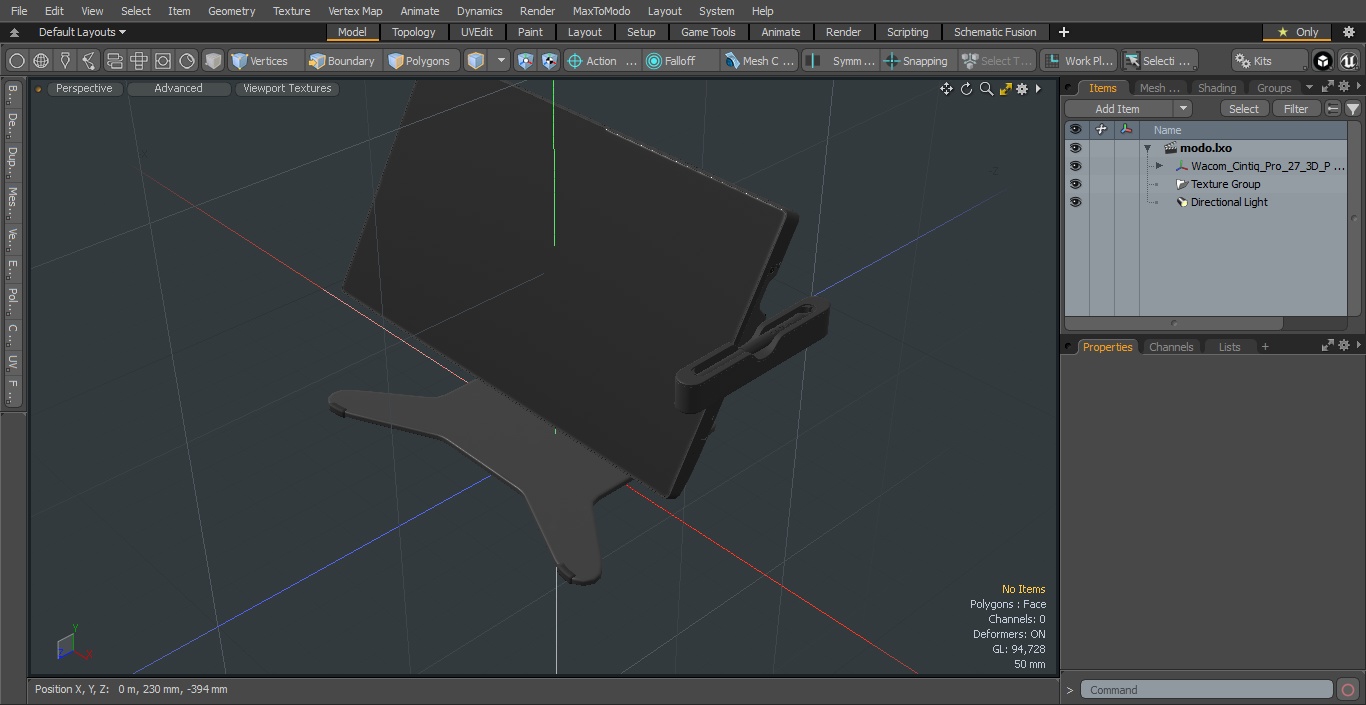Click properties panel settings gear icon
Viewport: 1366px width, 705px height.
[1344, 345]
